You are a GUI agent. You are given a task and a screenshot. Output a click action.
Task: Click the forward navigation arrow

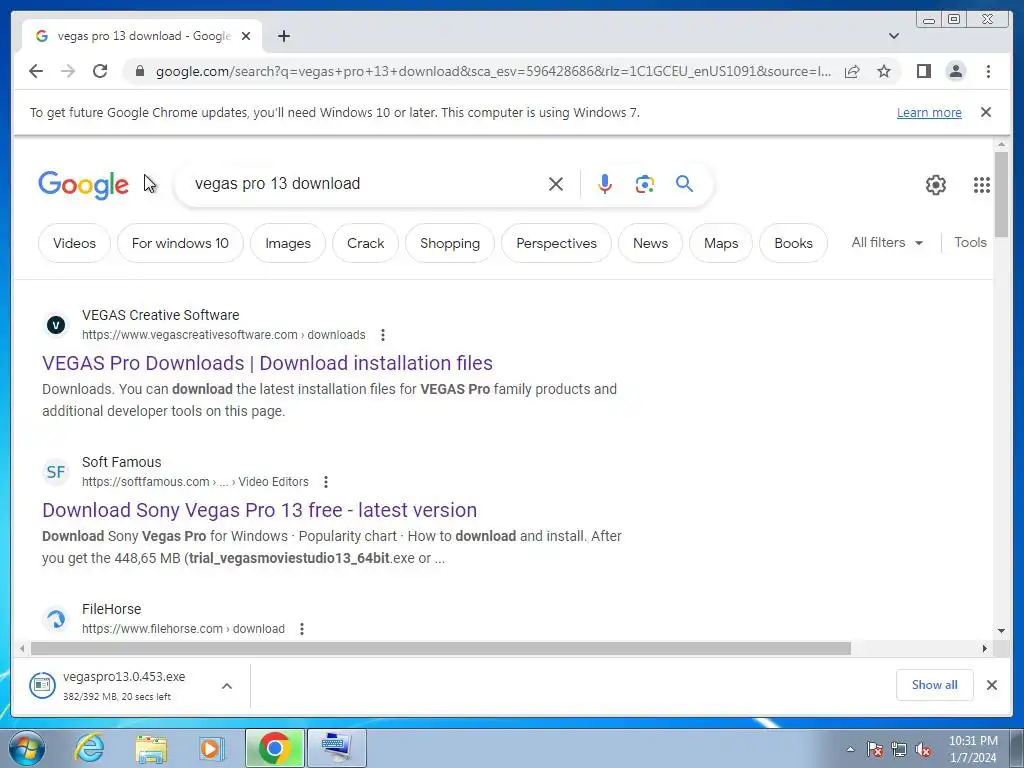pyautogui.click(x=68, y=71)
